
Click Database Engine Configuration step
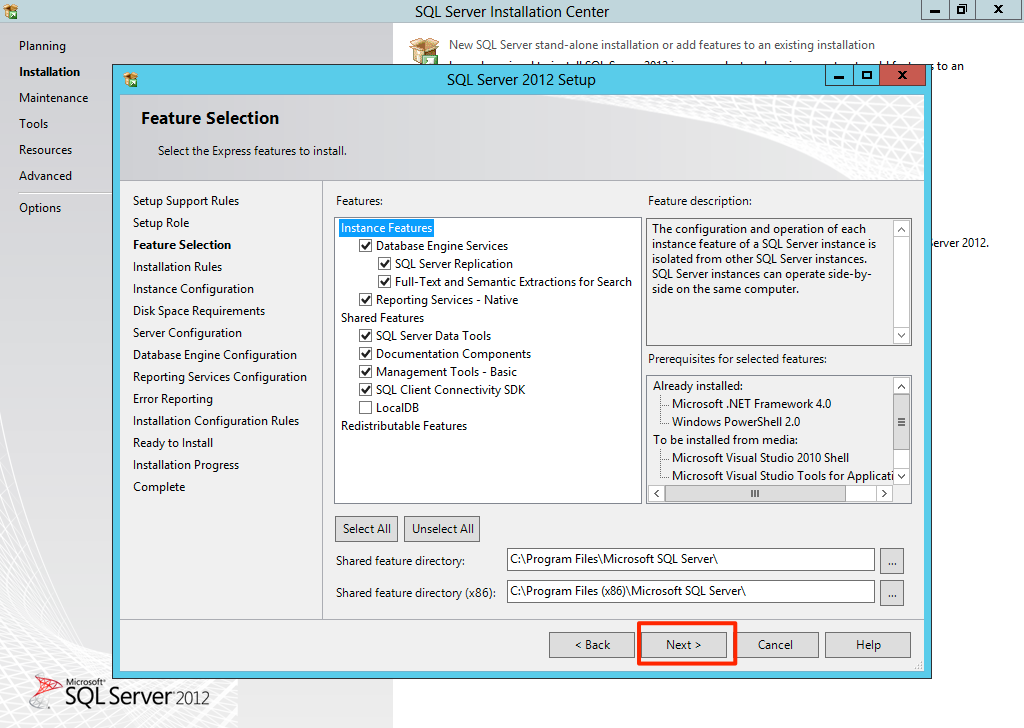tap(215, 355)
